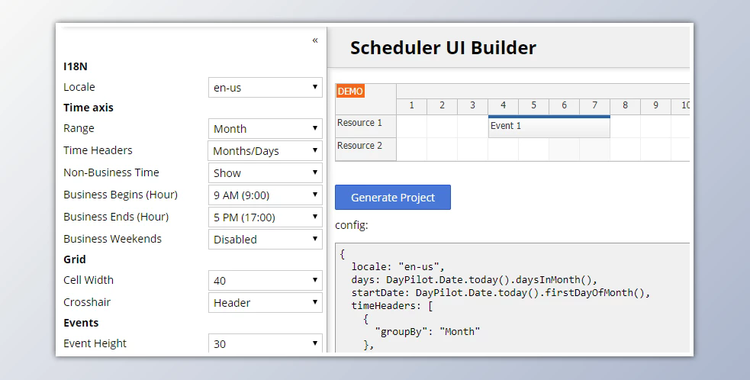This screenshot has width=750, height=380.
Task: Click day 7 column header
Action: coord(595,106)
